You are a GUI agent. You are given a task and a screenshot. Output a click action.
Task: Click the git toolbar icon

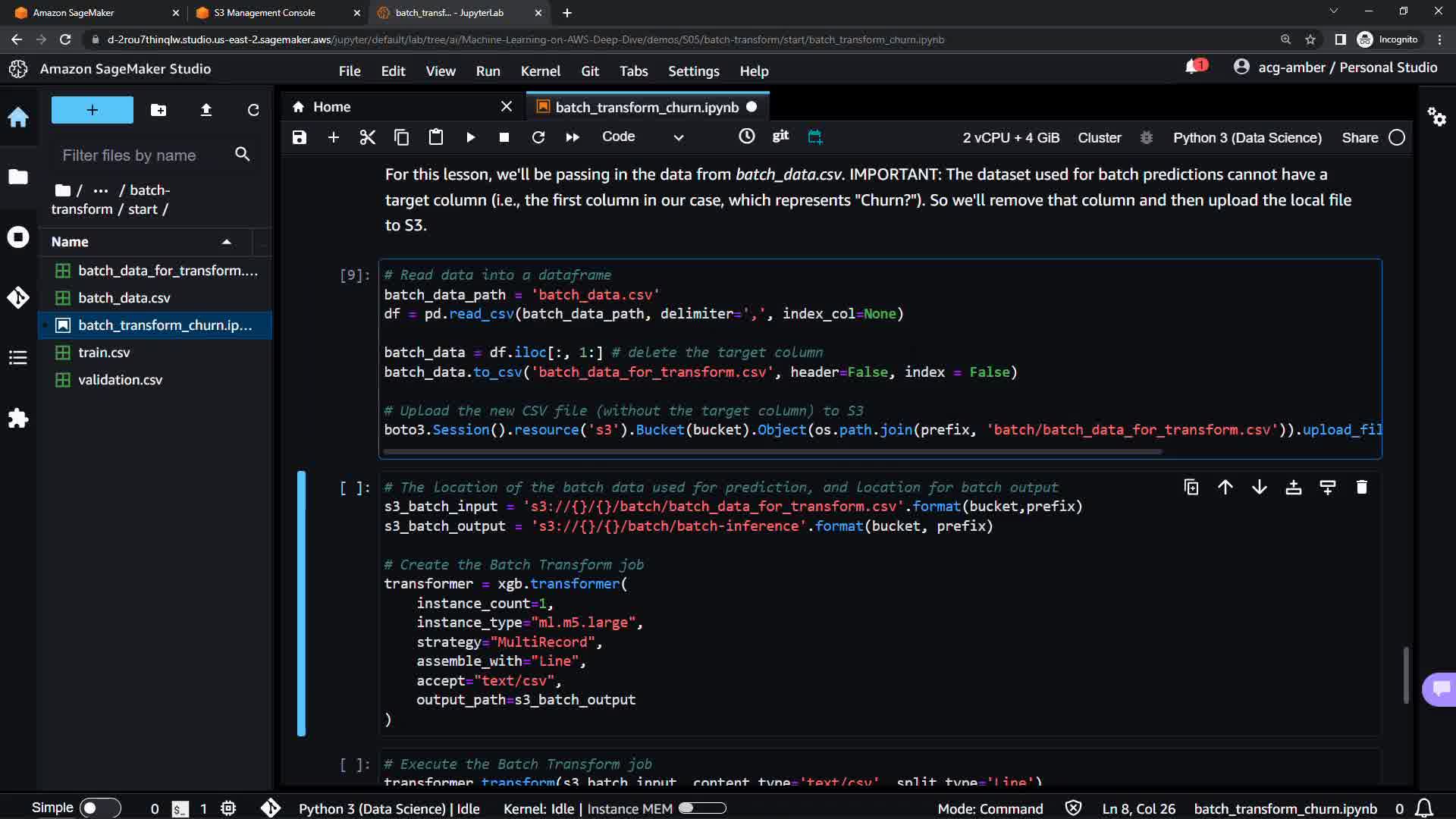point(780,136)
